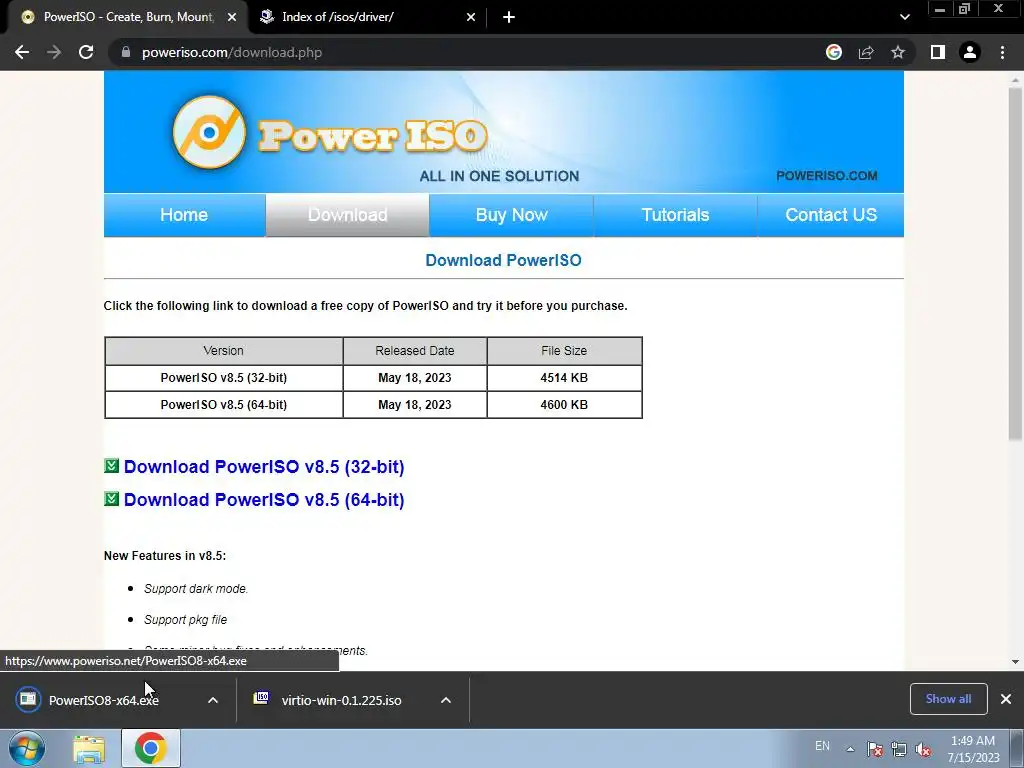Expand the tab search dropdown
This screenshot has width=1024, height=768.
[904, 17]
